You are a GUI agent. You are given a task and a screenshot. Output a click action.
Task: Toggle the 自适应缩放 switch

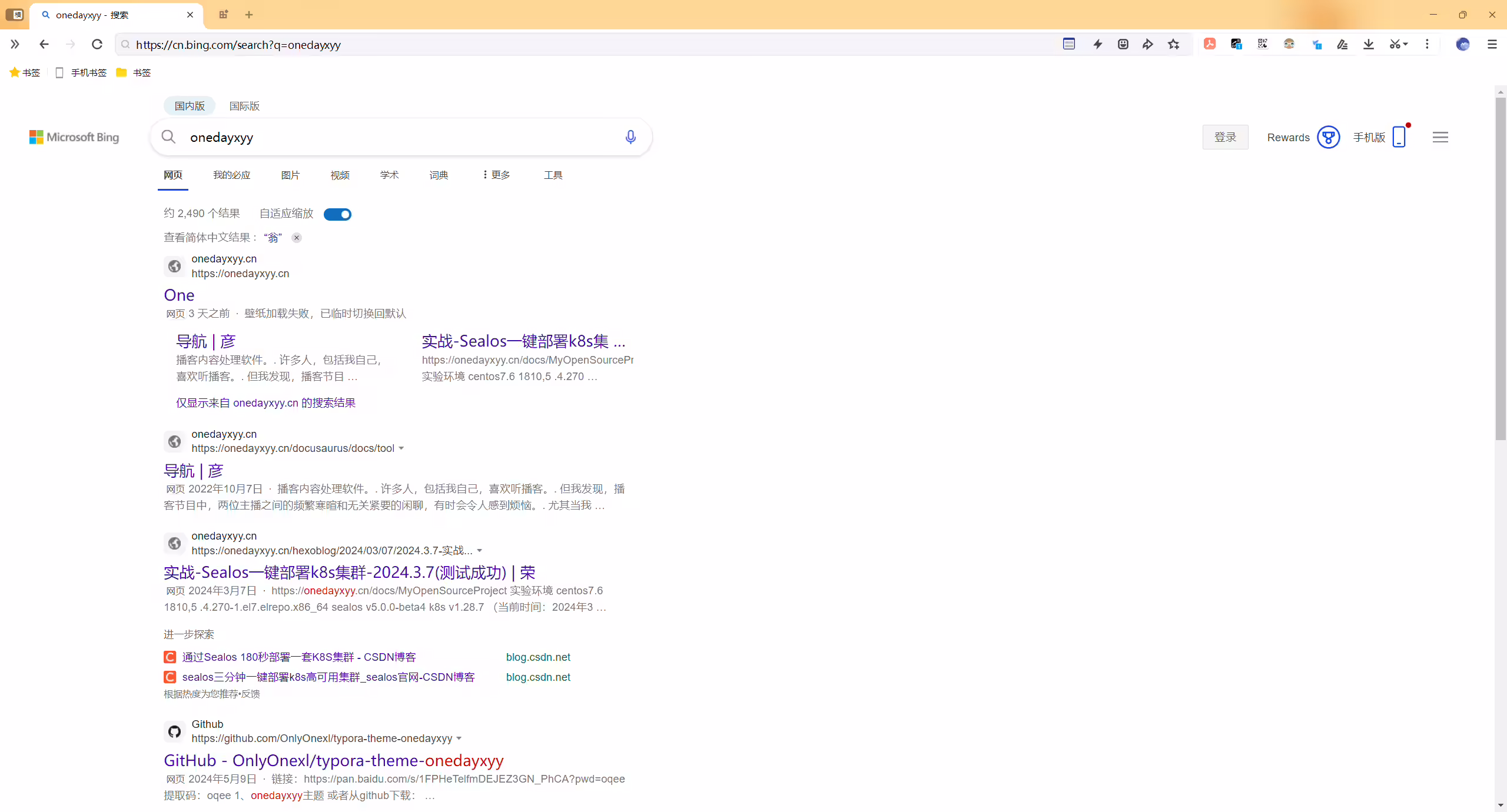coord(337,214)
